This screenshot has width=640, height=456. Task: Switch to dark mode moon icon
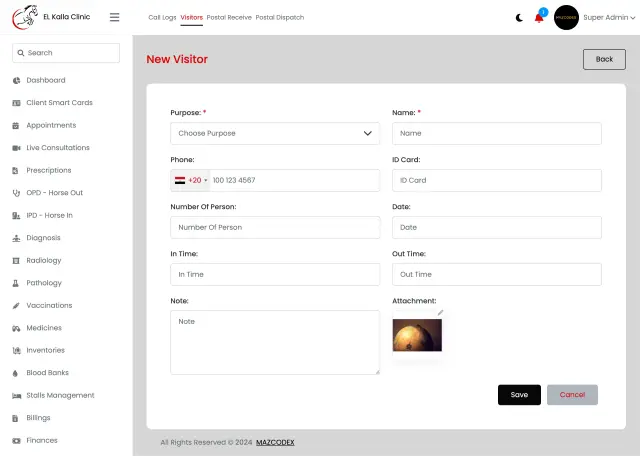tap(519, 18)
